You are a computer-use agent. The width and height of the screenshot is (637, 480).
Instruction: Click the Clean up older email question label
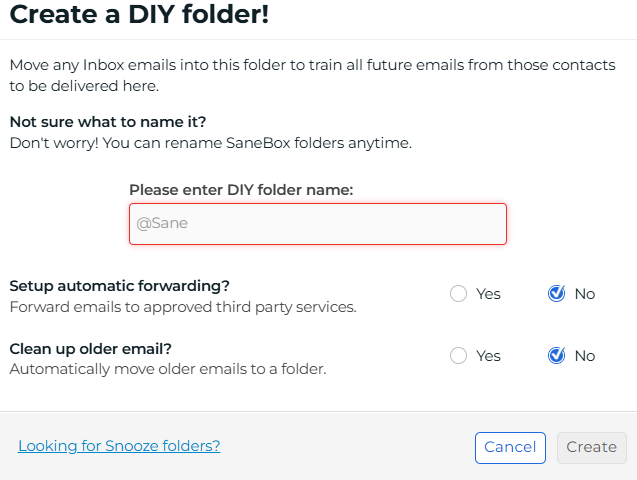coord(90,349)
